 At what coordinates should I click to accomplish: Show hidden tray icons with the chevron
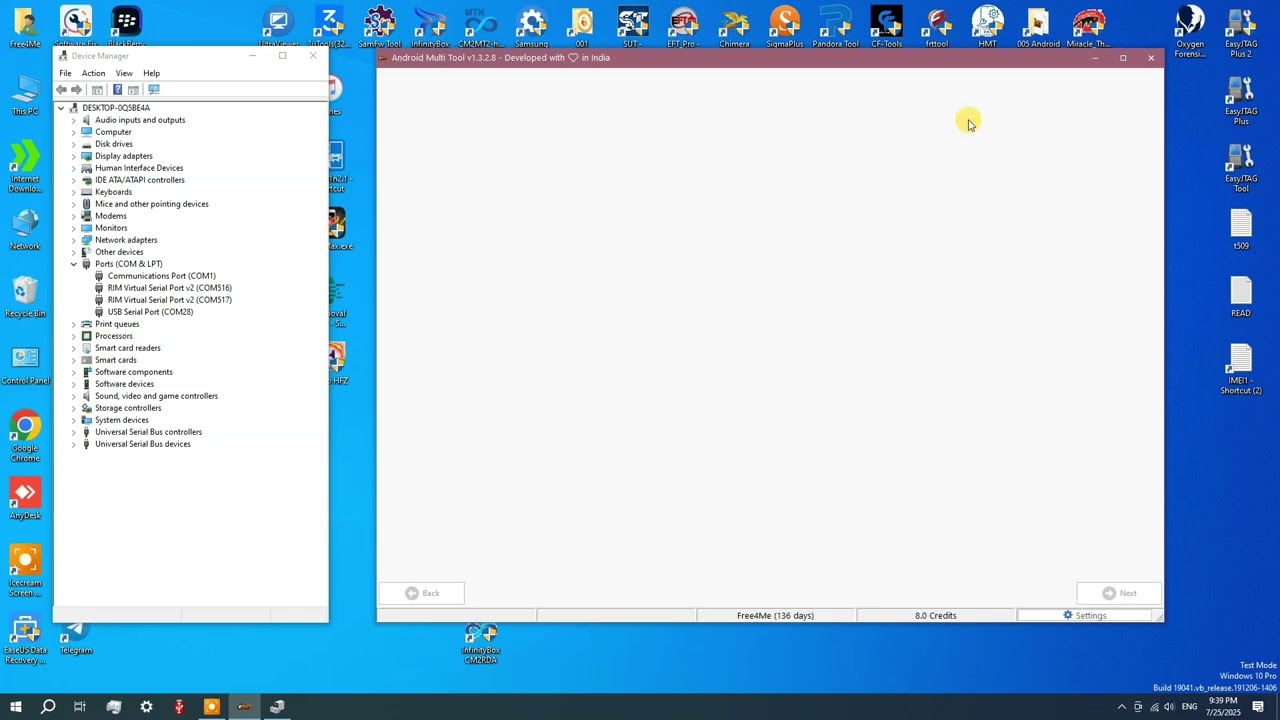[x=1121, y=707]
